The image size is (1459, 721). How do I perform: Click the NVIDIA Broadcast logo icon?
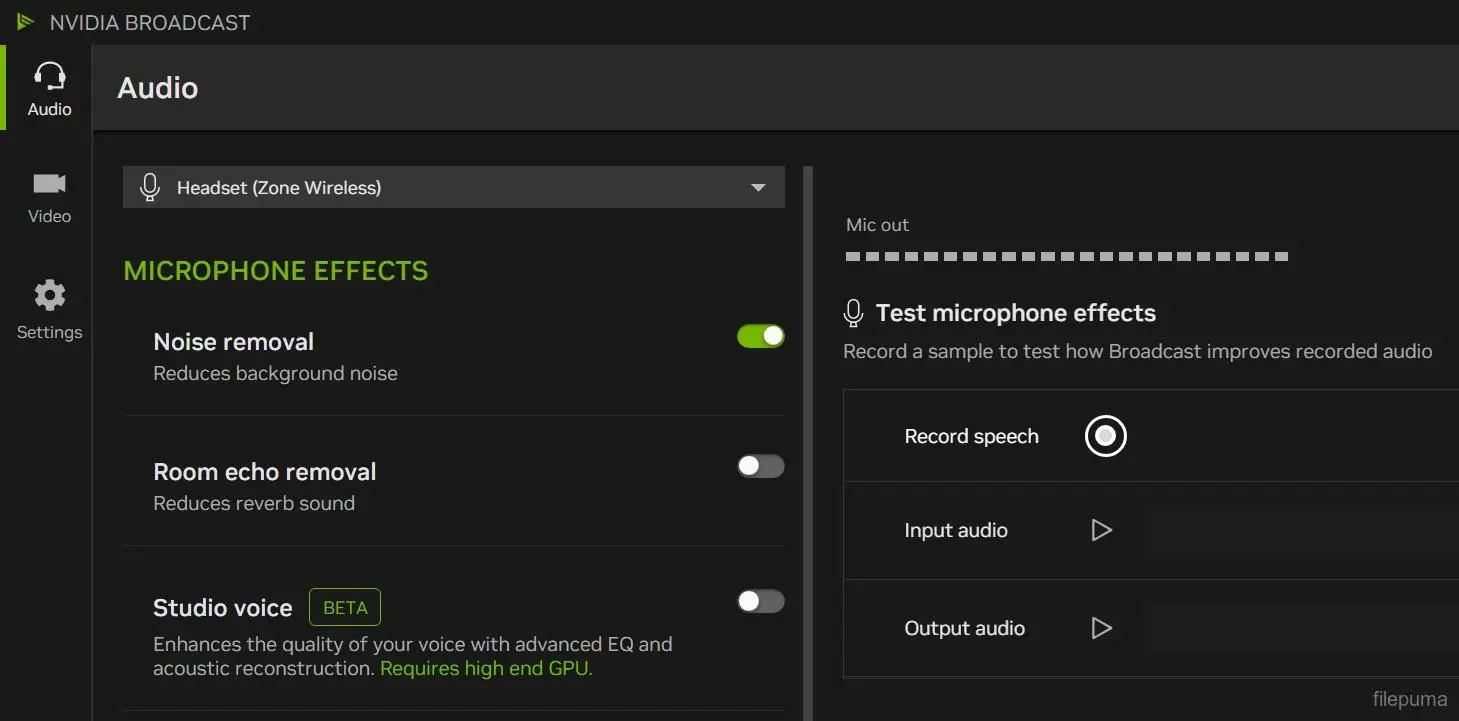pos(25,22)
